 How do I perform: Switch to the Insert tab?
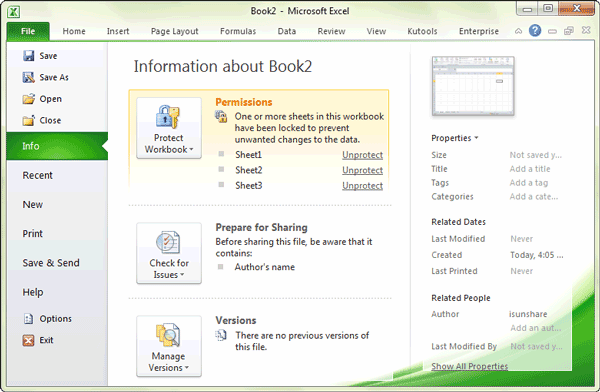(118, 31)
